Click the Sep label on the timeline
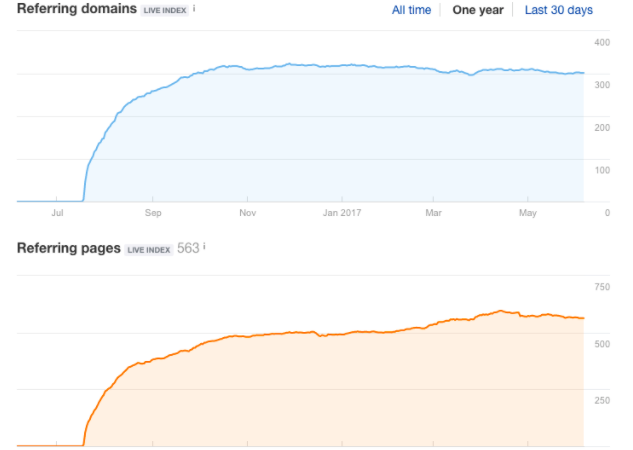The height and width of the screenshot is (450, 633). (153, 212)
